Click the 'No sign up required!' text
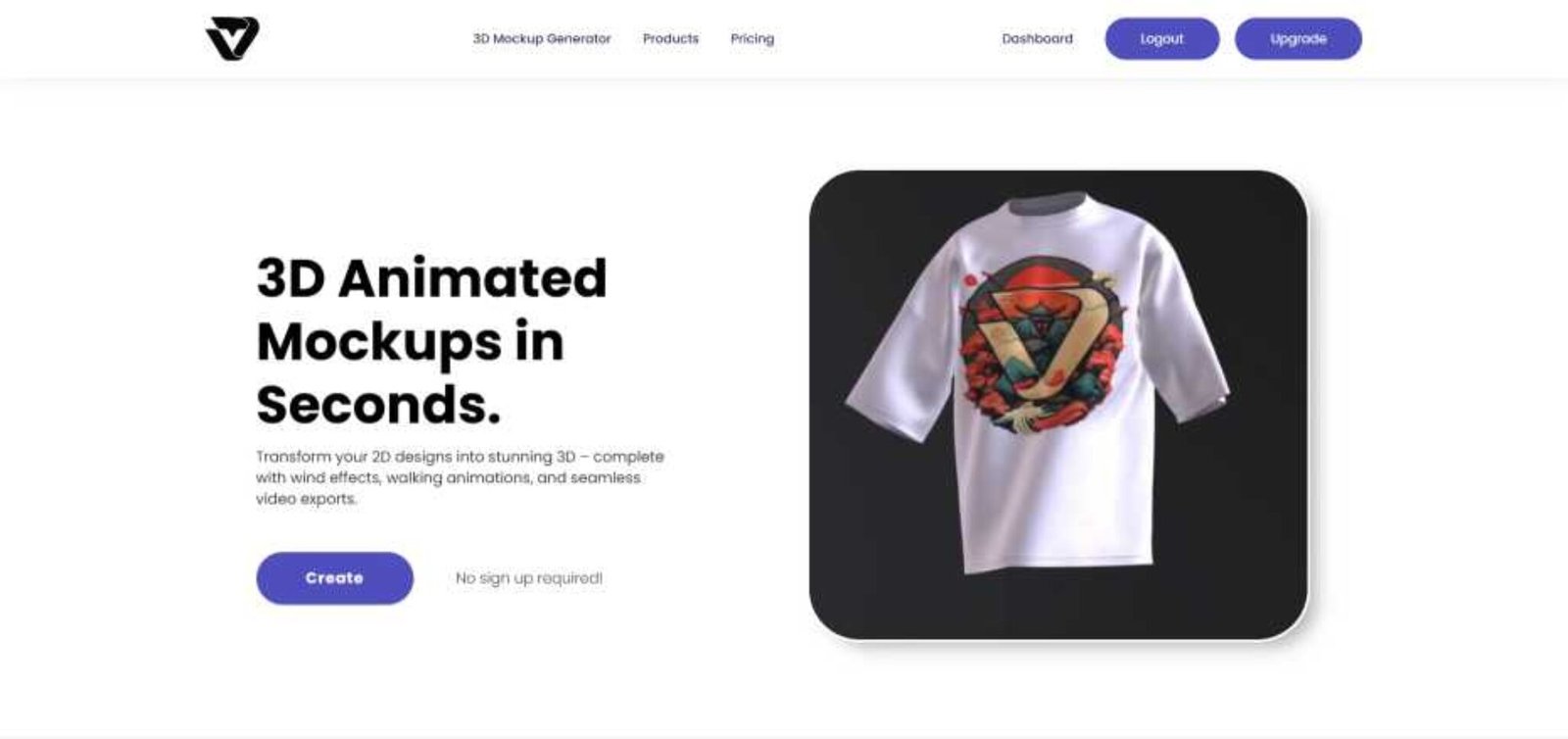Screen dimensions: 1568x739 click(529, 578)
